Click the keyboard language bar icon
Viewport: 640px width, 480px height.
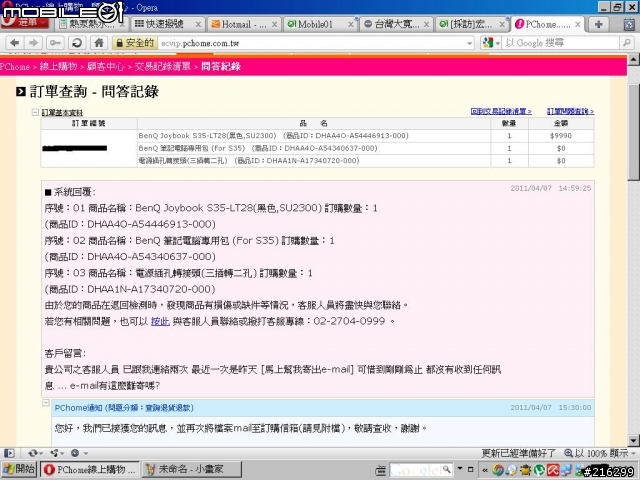tap(380, 470)
